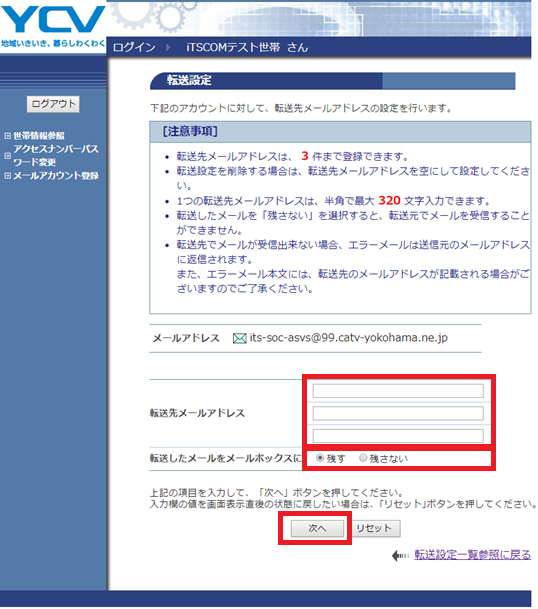Screen dimensions: 538x609
Task: Click the YCV logo
Action: click(53, 19)
